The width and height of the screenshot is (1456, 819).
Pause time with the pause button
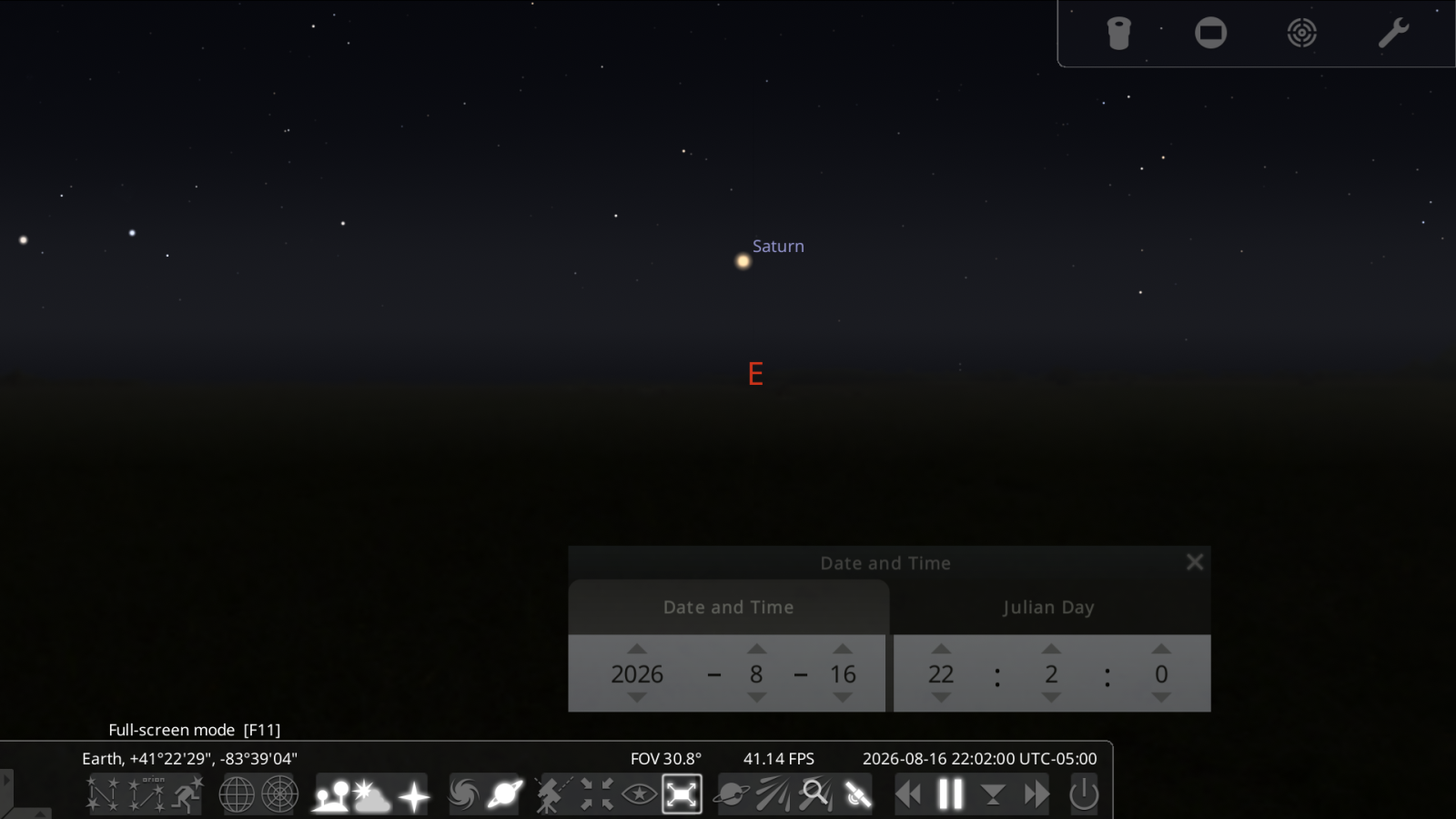tap(950, 794)
